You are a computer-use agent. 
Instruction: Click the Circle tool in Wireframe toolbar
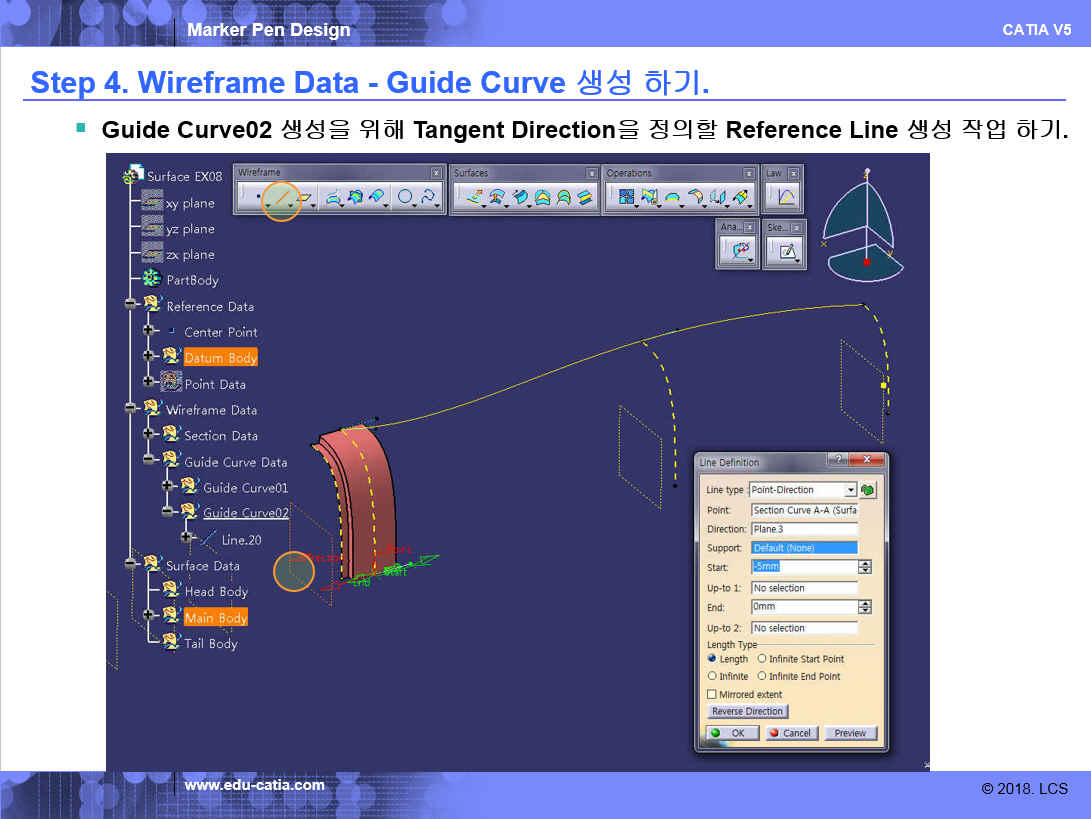tap(404, 198)
